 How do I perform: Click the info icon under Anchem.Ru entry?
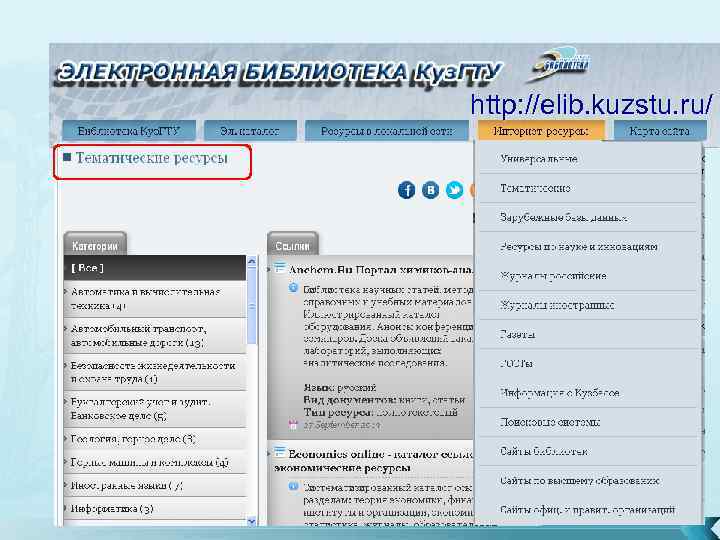point(293,288)
